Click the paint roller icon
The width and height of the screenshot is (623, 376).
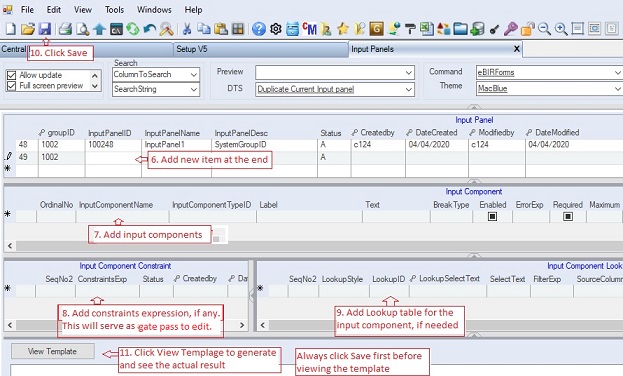point(410,29)
